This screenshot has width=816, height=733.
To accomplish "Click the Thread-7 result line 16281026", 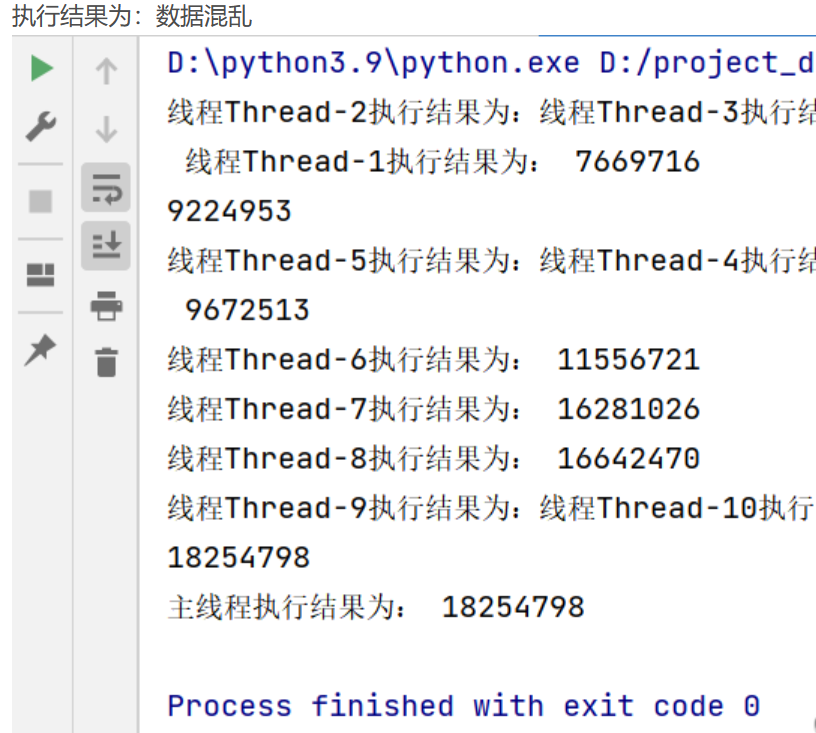I will click(433, 409).
